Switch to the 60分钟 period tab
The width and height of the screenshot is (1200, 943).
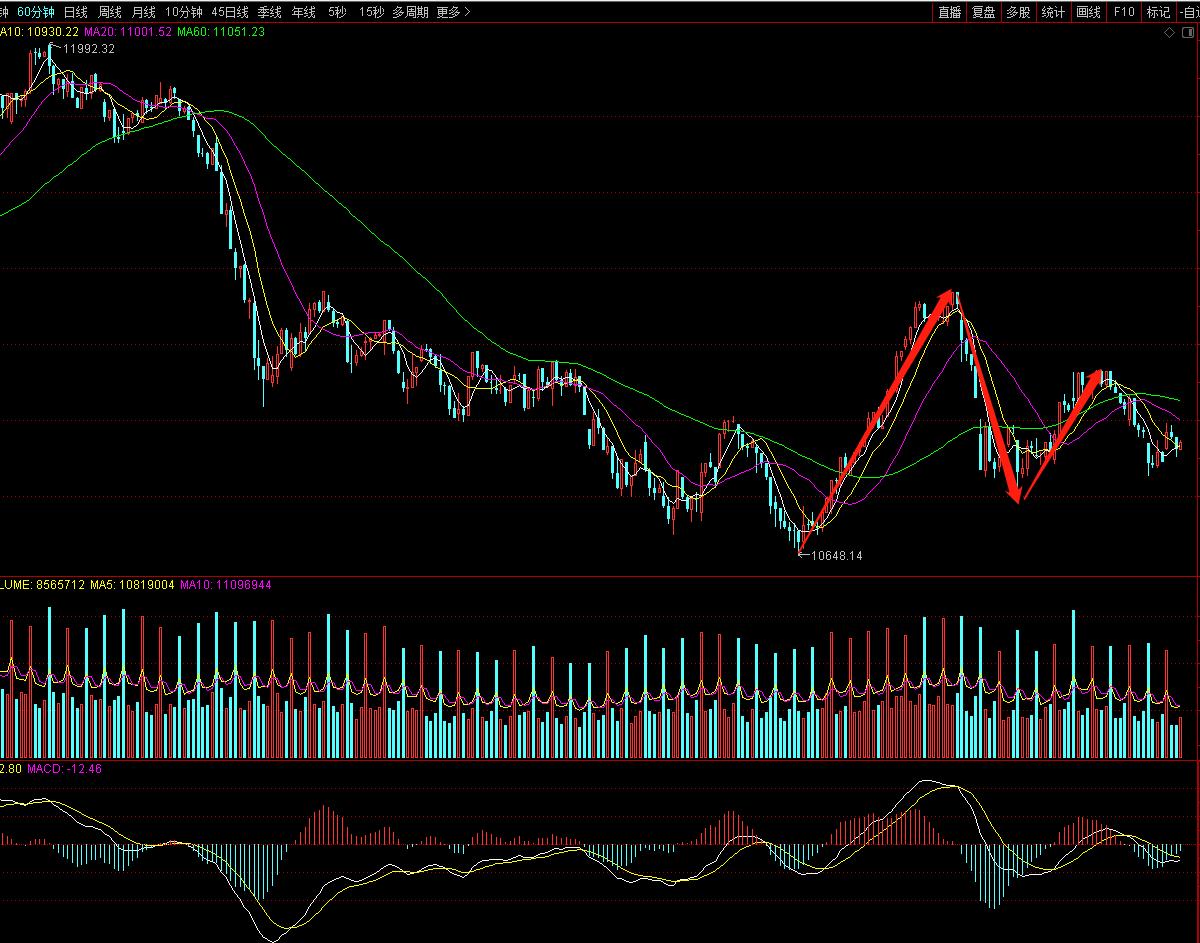tap(36, 12)
